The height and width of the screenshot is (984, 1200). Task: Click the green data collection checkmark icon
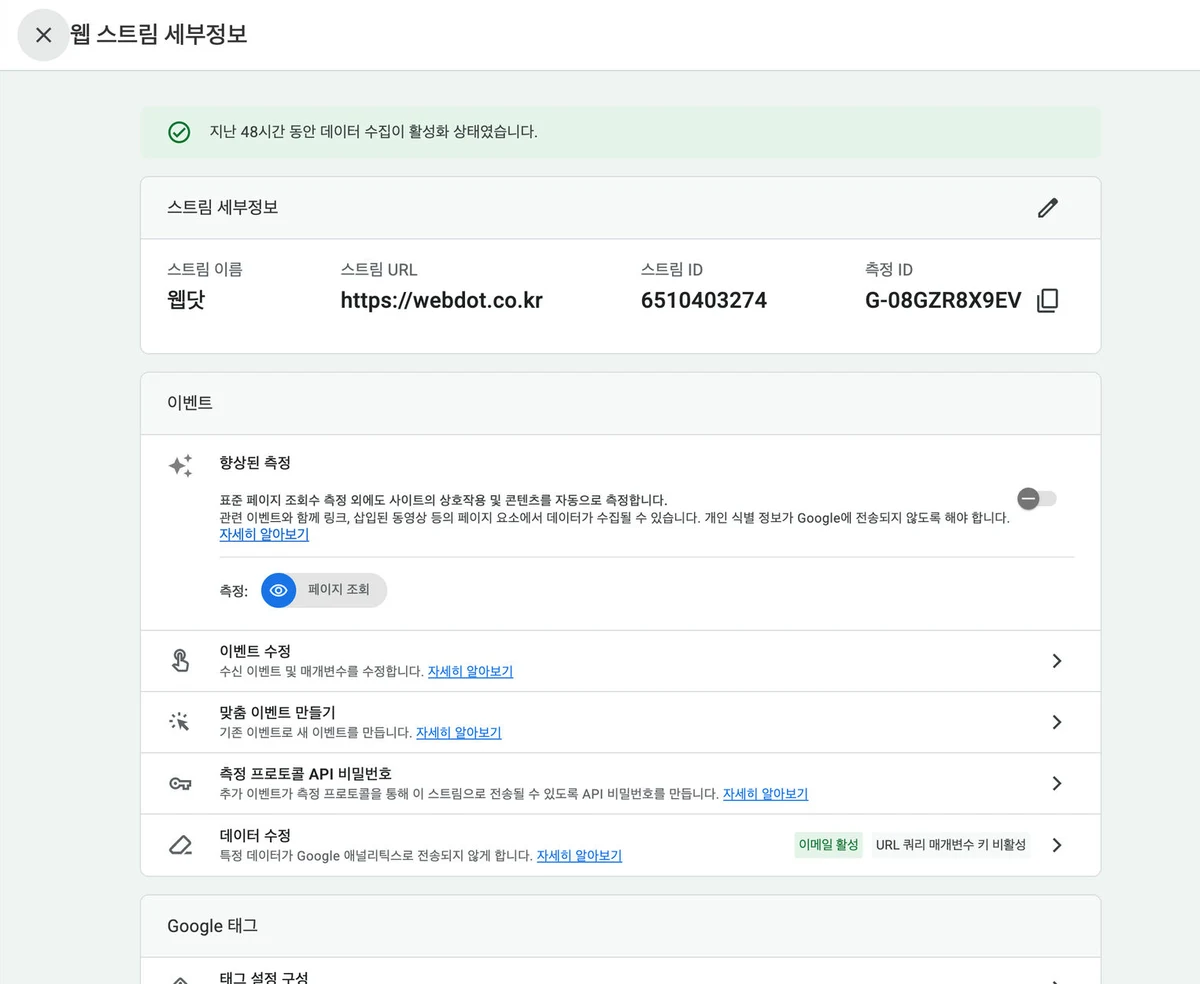coord(179,132)
